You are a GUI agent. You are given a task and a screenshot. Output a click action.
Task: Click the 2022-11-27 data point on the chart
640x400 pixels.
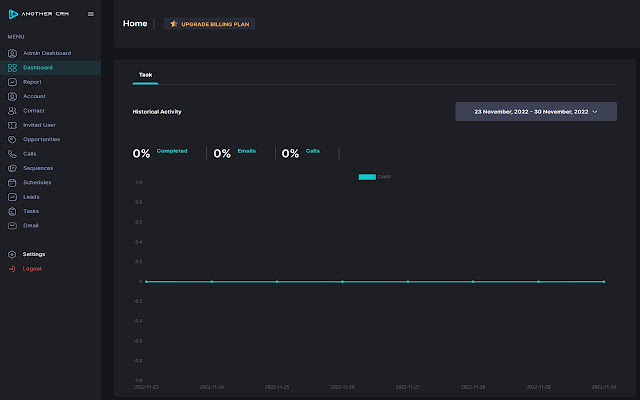click(x=408, y=282)
